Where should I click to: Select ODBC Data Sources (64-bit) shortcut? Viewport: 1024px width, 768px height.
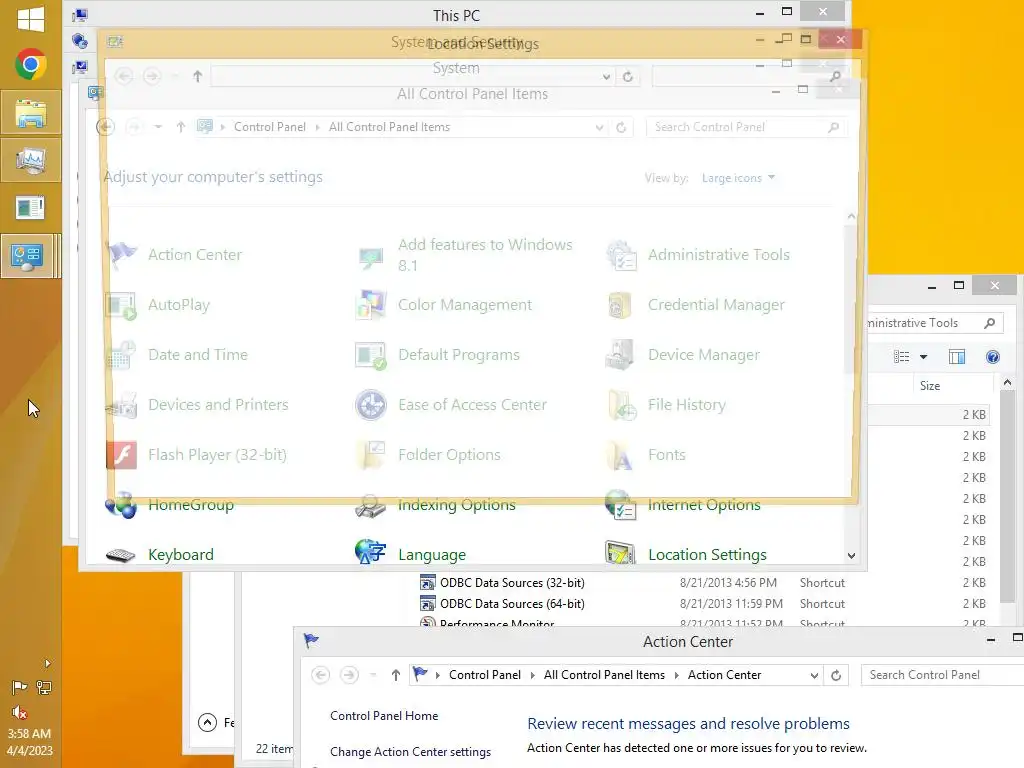click(x=512, y=603)
